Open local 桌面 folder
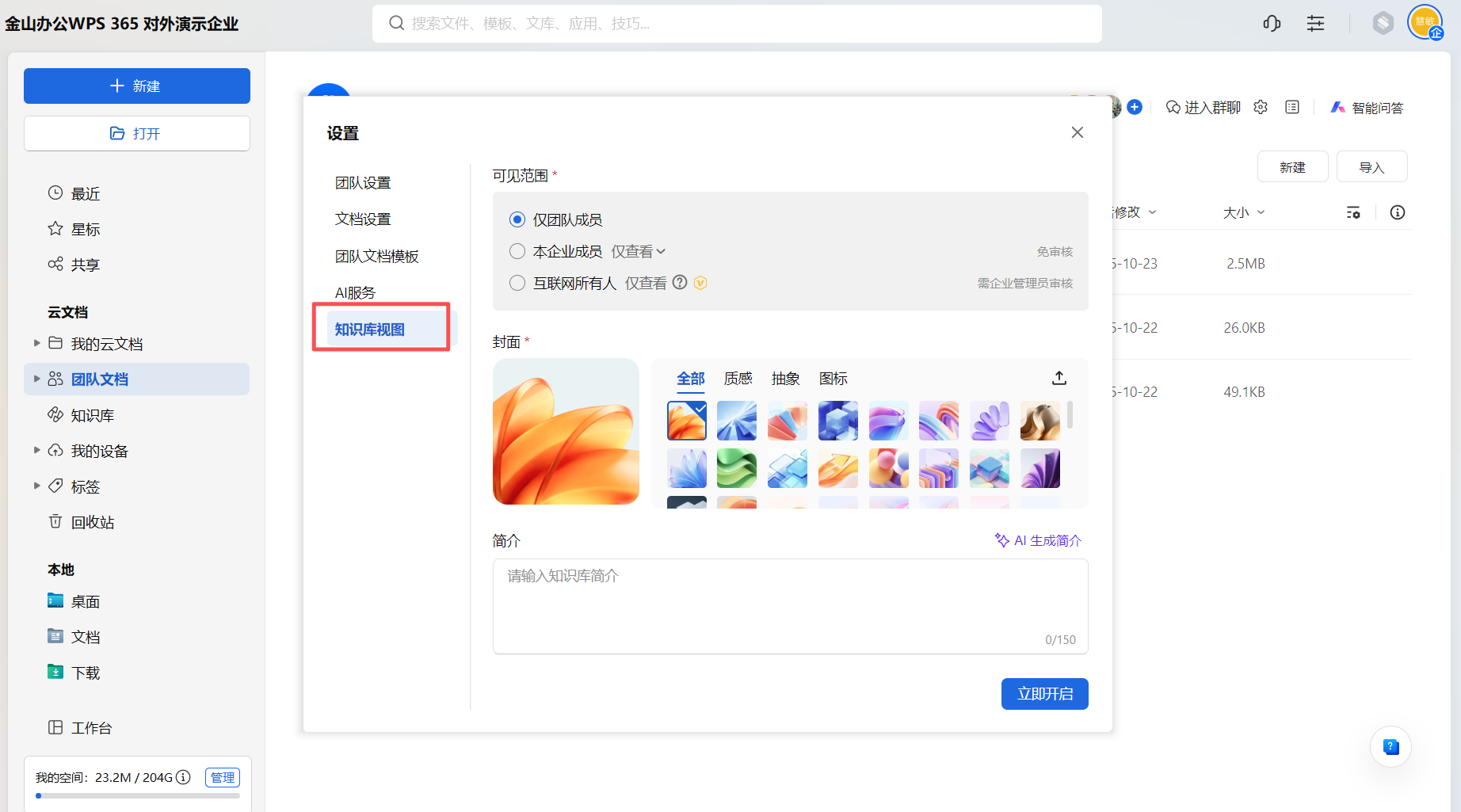 (74, 601)
